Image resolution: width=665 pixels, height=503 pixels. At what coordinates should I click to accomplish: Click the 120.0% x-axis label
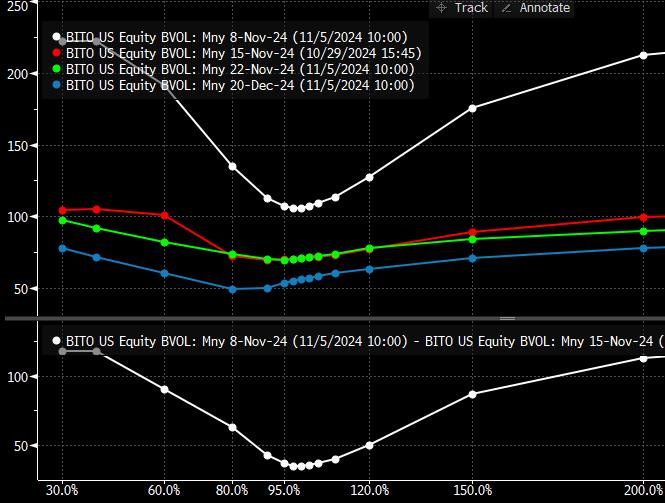[369, 491]
